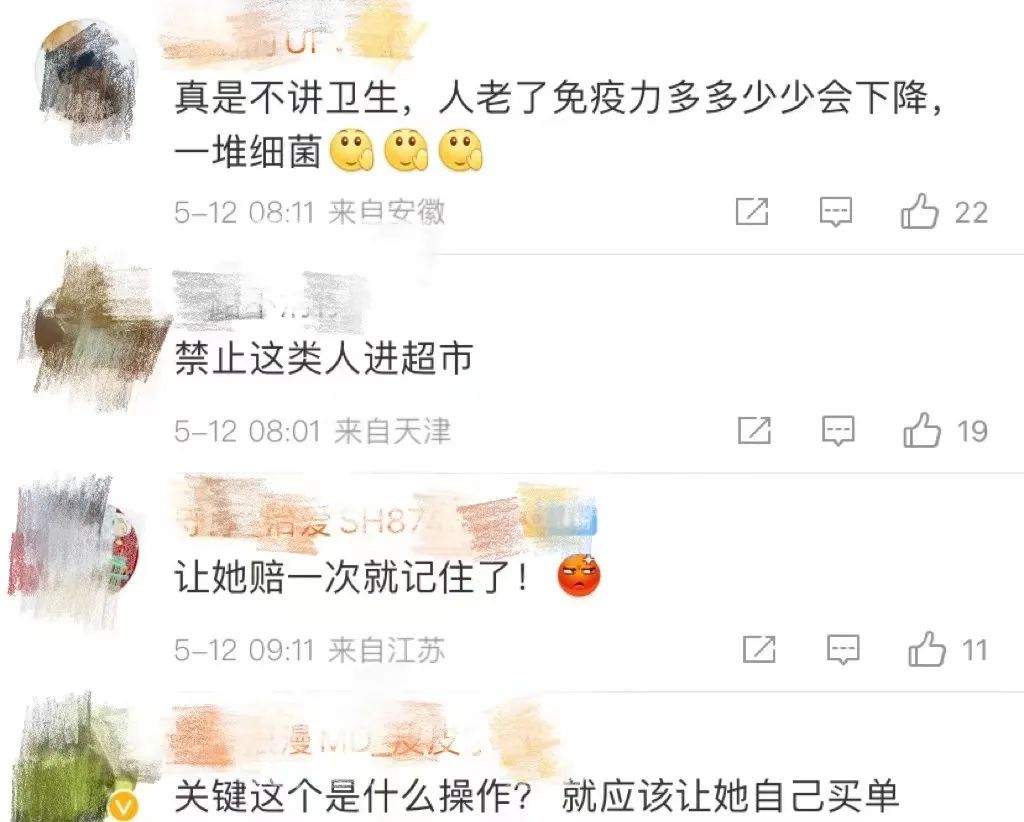The image size is (1024, 822).
Task: Repost the comment from 江苏
Action: [759, 649]
